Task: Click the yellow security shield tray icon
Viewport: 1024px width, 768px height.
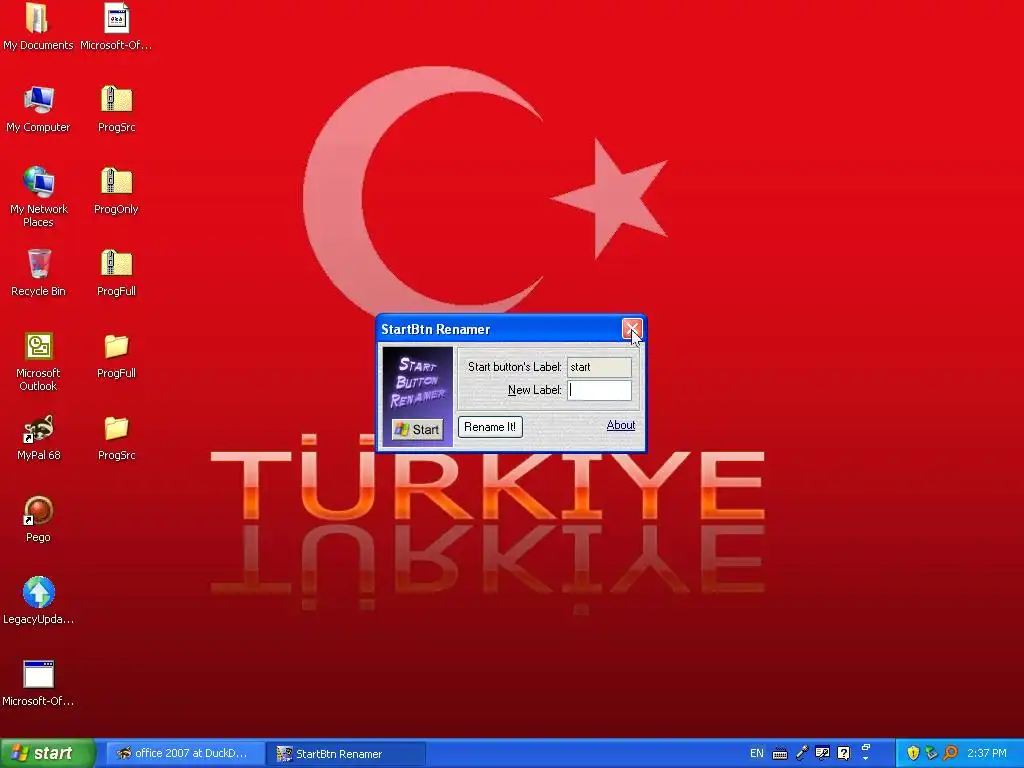Action: pos(913,753)
